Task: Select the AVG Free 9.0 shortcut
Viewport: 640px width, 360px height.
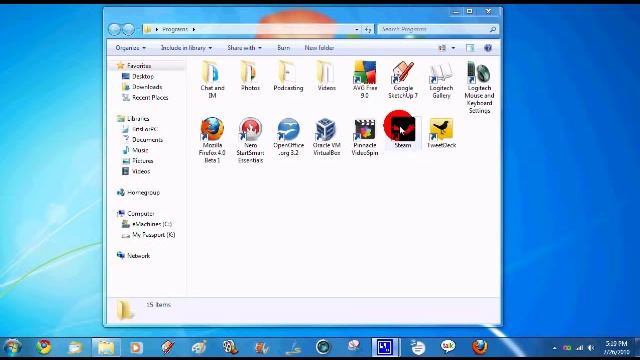Action: (x=364, y=80)
